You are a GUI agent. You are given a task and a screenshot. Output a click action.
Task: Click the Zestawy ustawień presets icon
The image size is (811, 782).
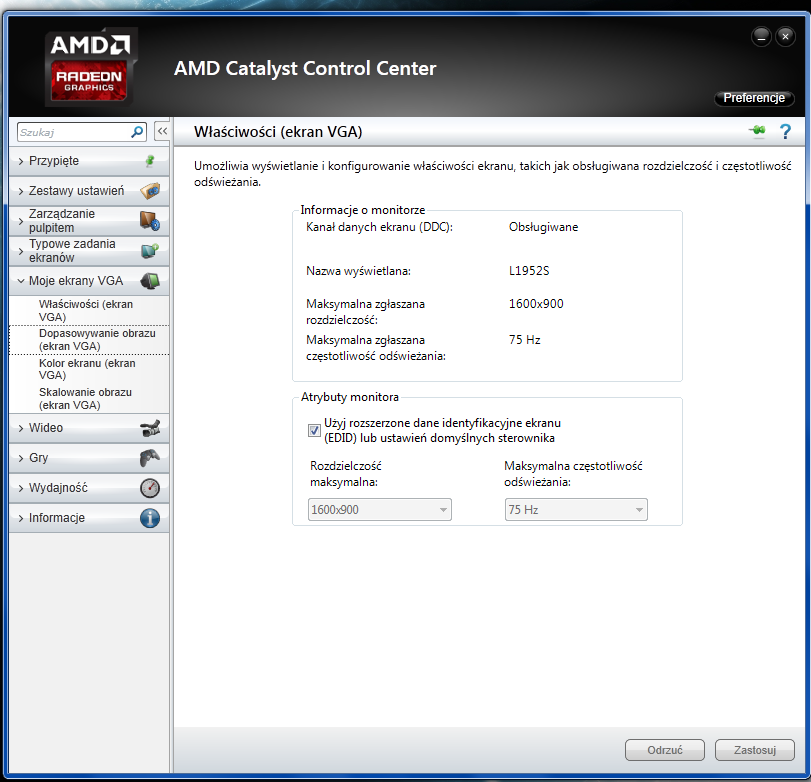[x=150, y=191]
